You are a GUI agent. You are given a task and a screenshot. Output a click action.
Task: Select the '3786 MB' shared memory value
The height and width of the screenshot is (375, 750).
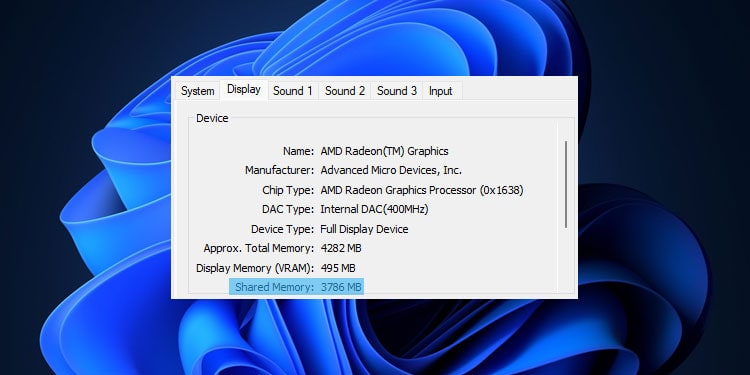(341, 287)
